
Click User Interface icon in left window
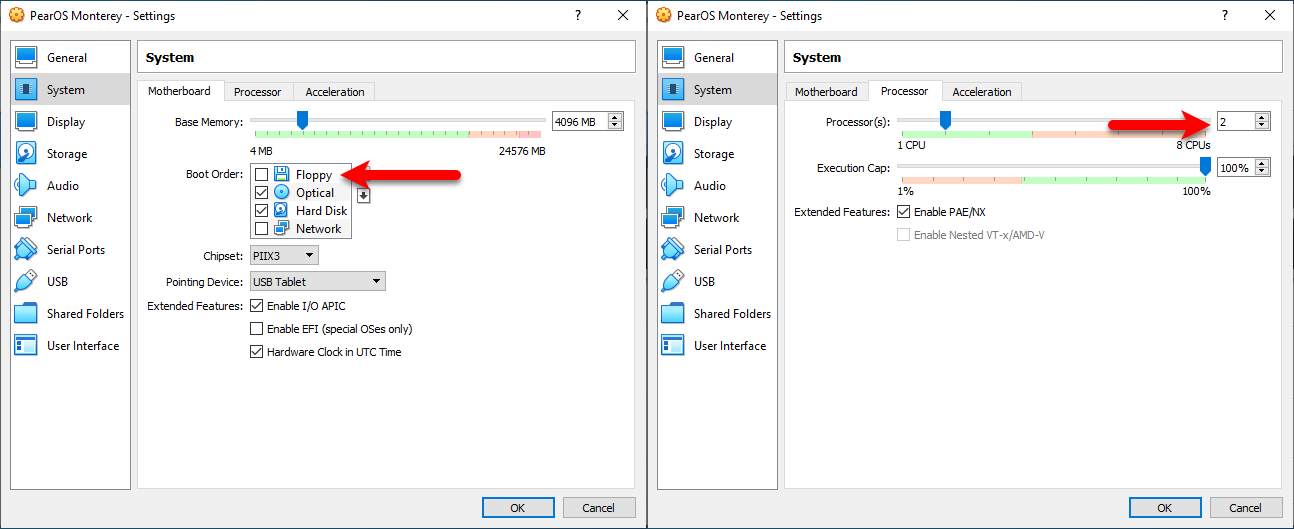point(26,345)
